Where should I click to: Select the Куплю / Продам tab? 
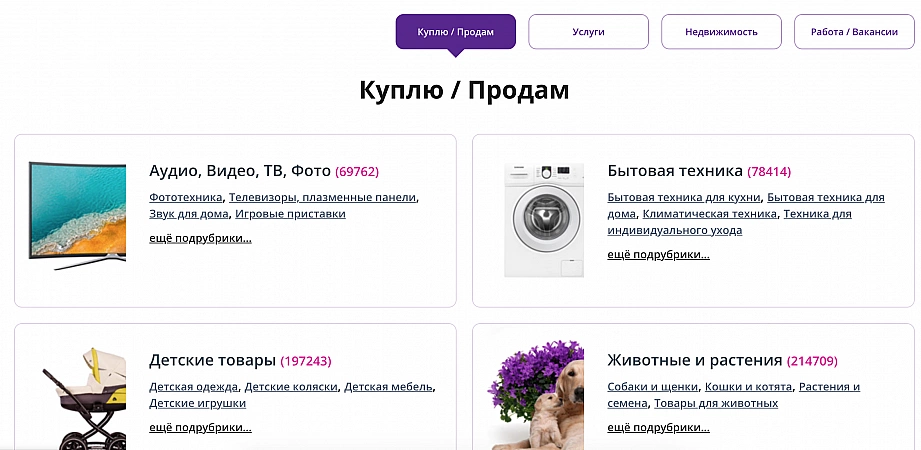coord(455,32)
